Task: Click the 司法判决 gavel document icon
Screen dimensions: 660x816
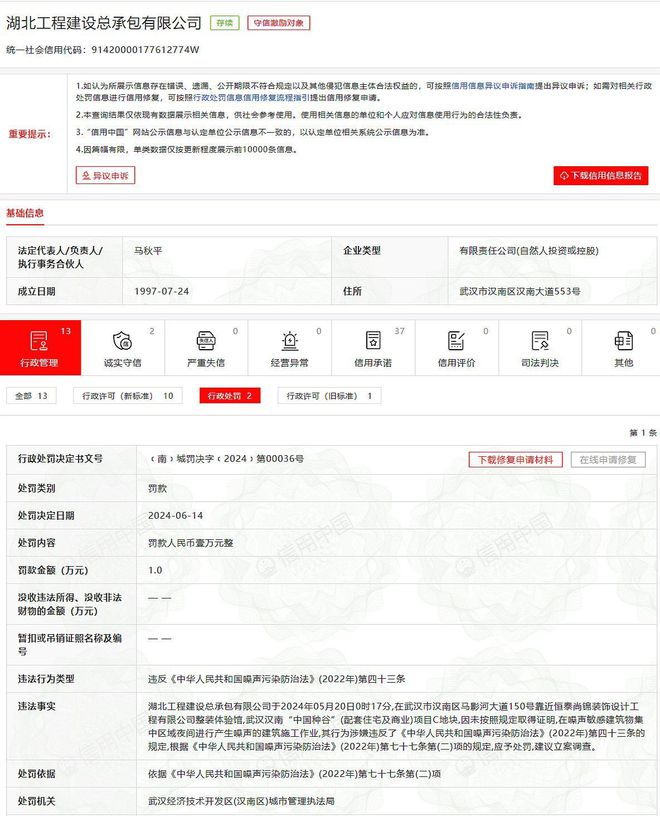Action: point(540,341)
